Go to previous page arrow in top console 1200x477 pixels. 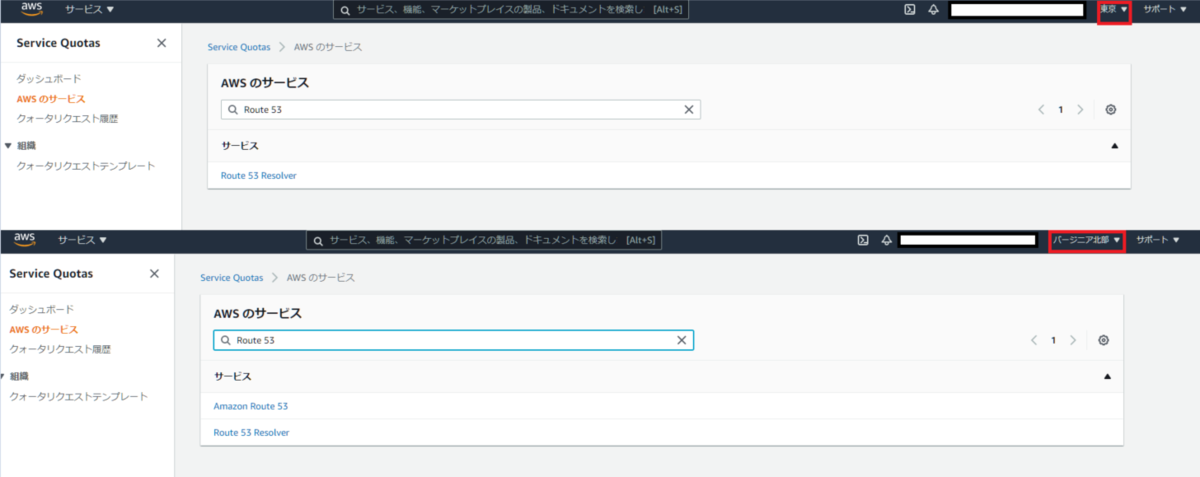tap(1041, 110)
